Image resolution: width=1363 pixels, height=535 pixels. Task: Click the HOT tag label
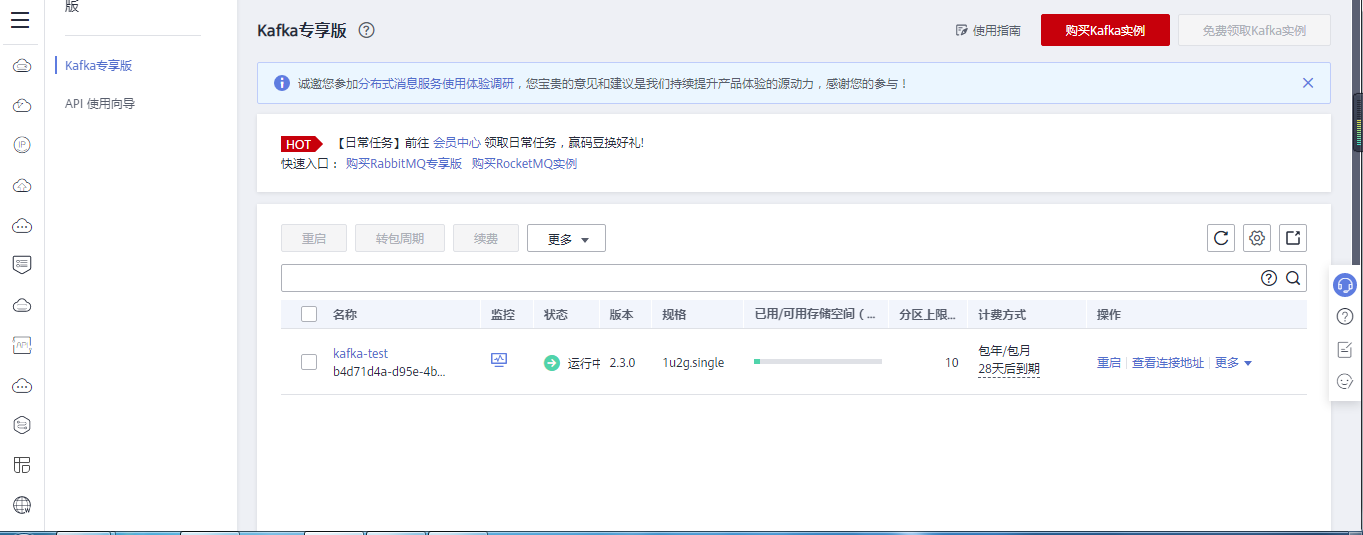pyautogui.click(x=300, y=144)
